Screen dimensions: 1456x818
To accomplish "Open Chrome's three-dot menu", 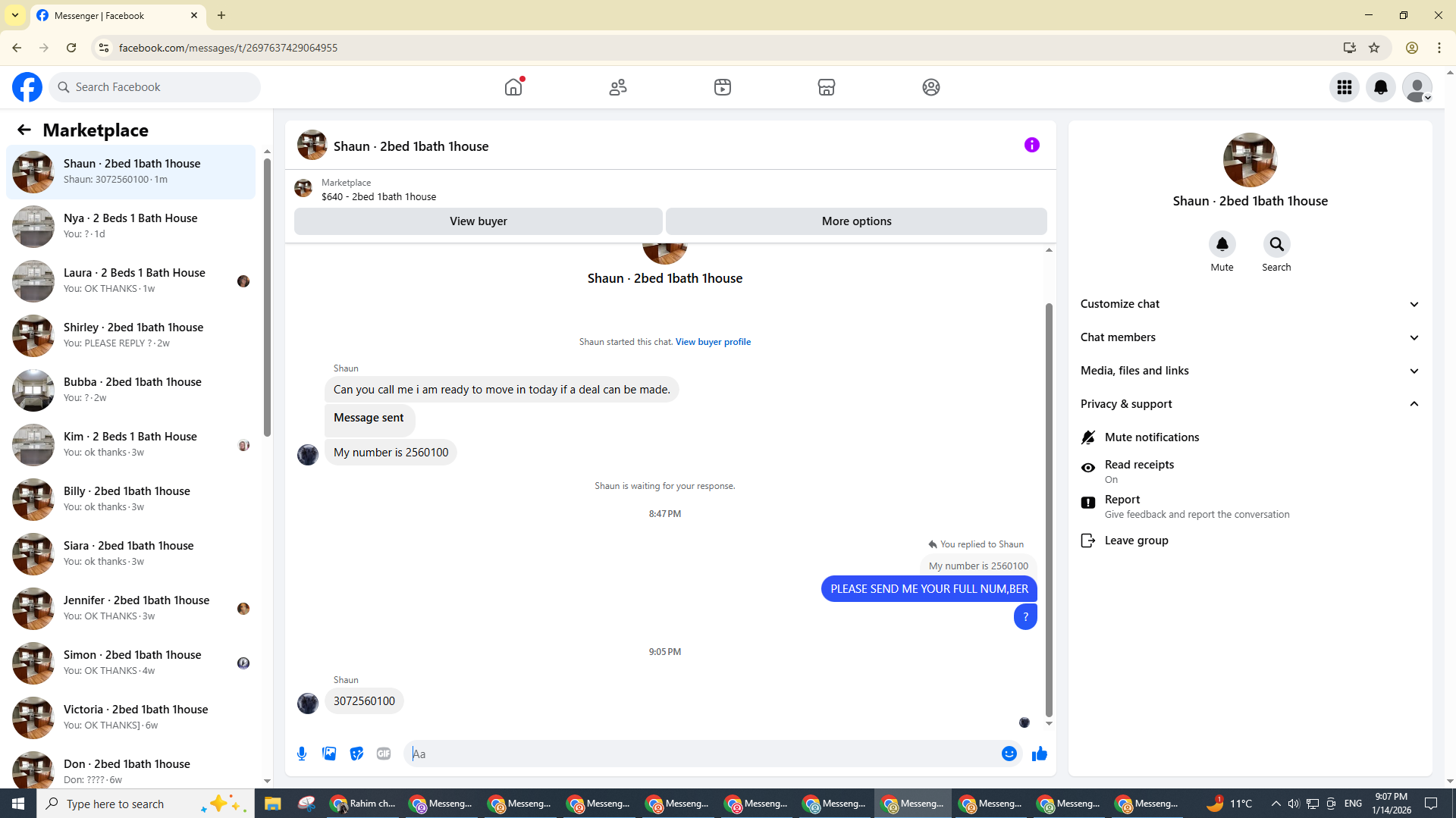I will click(1439, 48).
